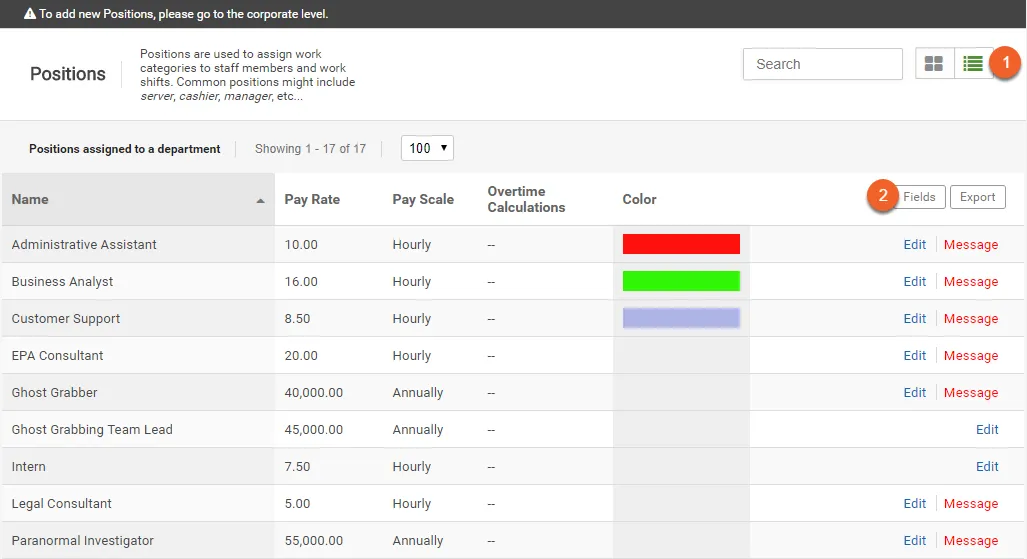Click the warning triangle icon in top banner

[29, 14]
